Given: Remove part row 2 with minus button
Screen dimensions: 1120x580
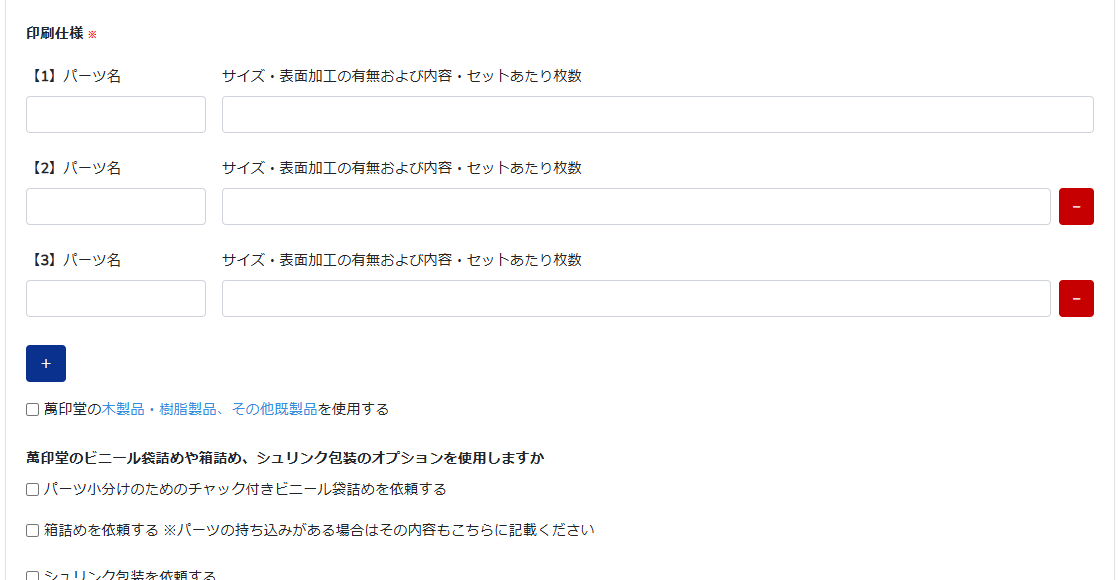Looking at the screenshot, I should click(1076, 206).
